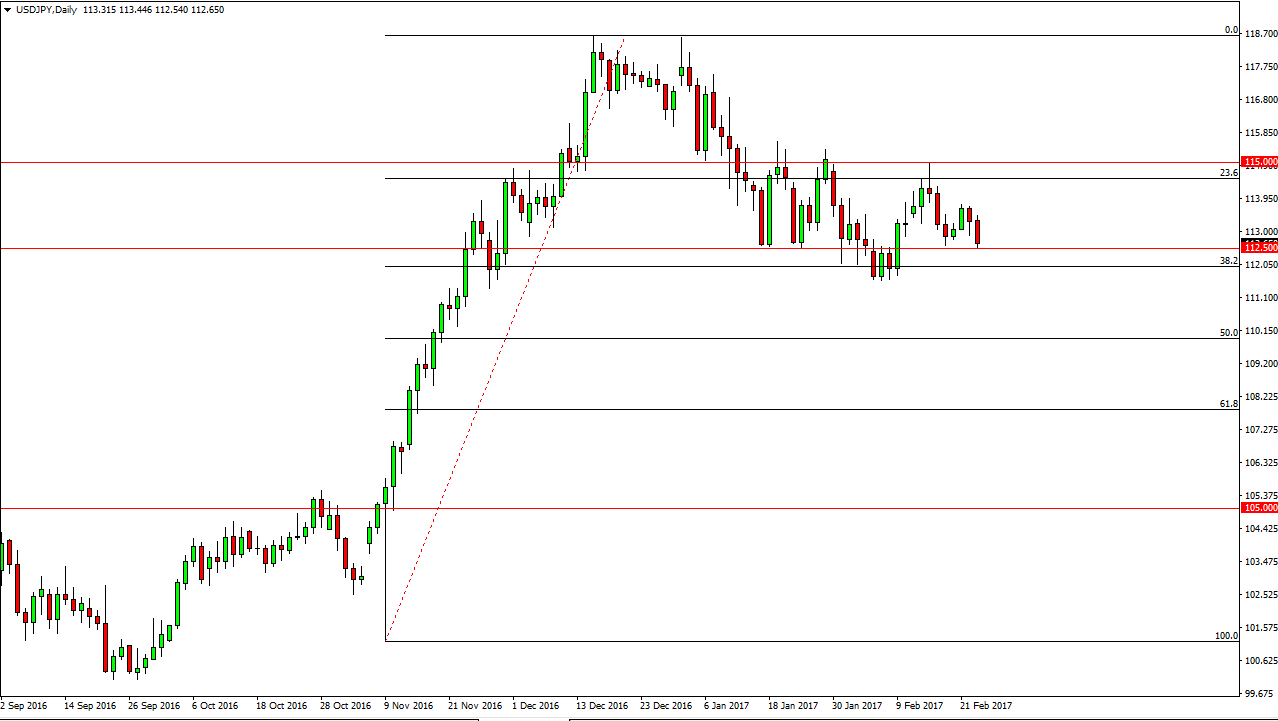The width and height of the screenshot is (1278, 721).
Task: Click the 21 Feb 2017 date label
Action: [x=985, y=706]
